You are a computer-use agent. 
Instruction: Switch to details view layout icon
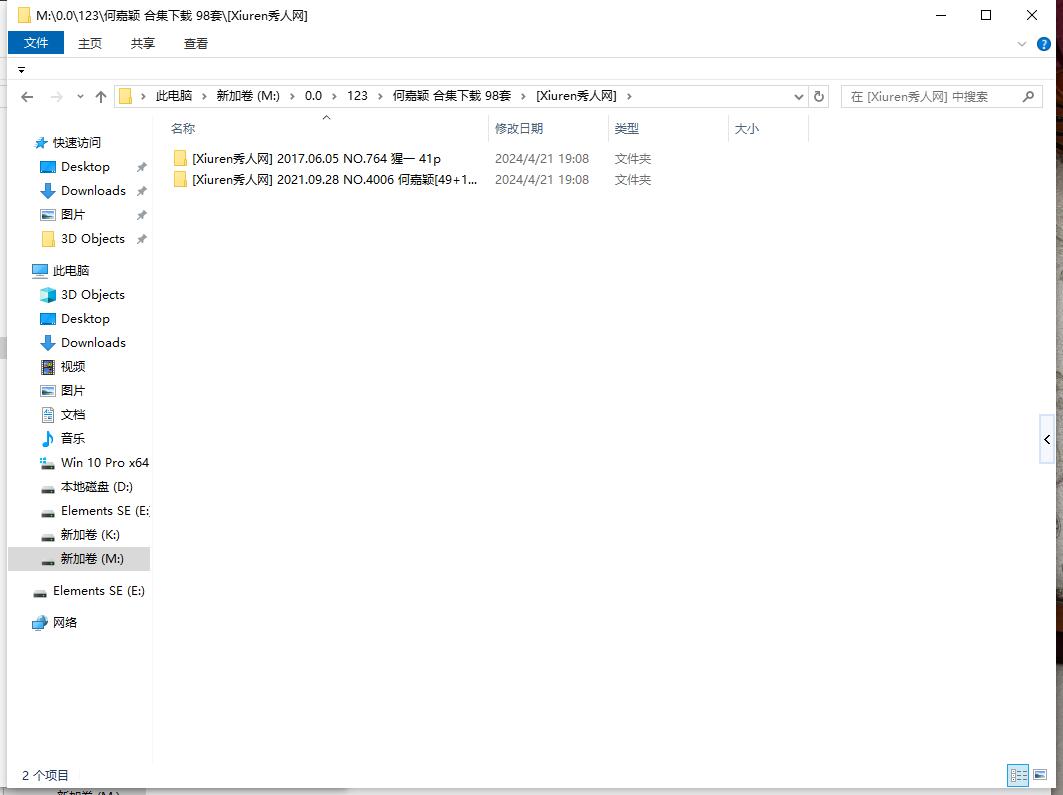(x=1018, y=775)
